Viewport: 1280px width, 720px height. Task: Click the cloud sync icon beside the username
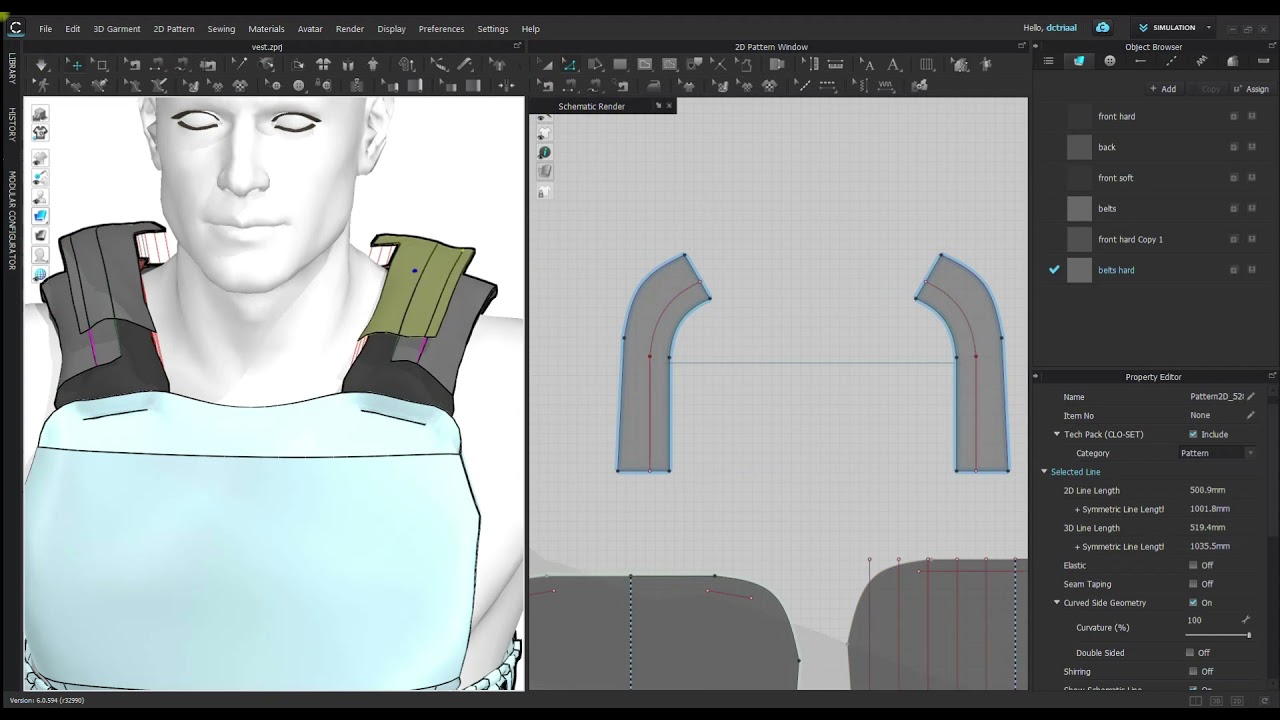(x=1102, y=28)
